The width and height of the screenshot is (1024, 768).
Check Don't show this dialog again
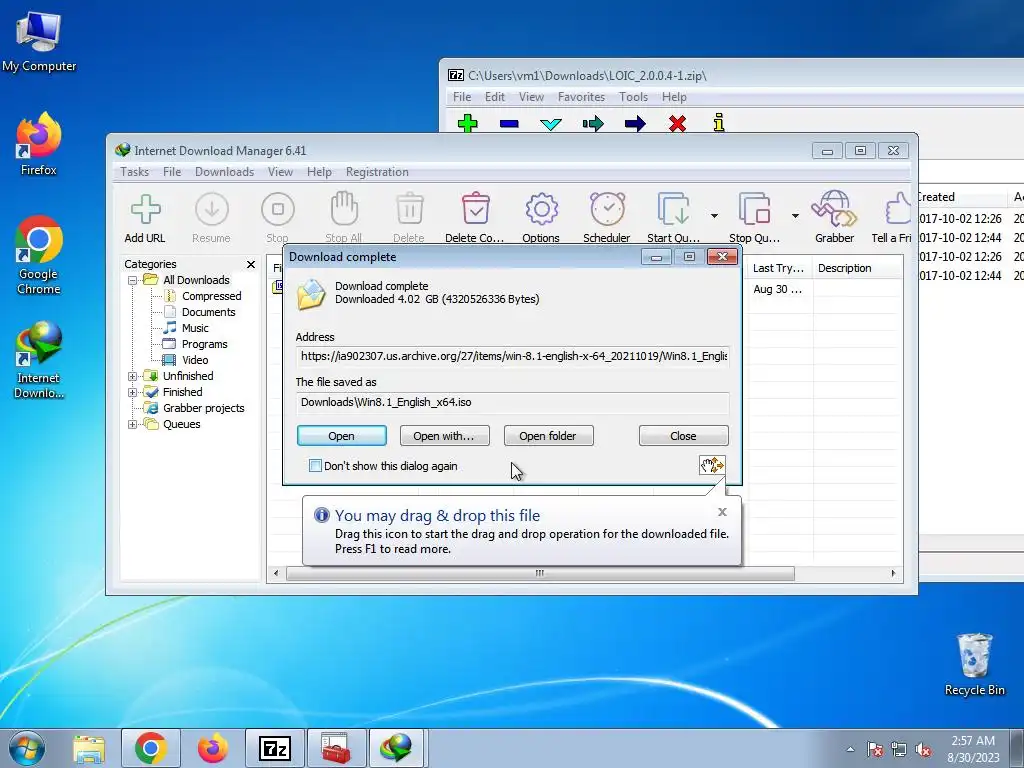(315, 466)
